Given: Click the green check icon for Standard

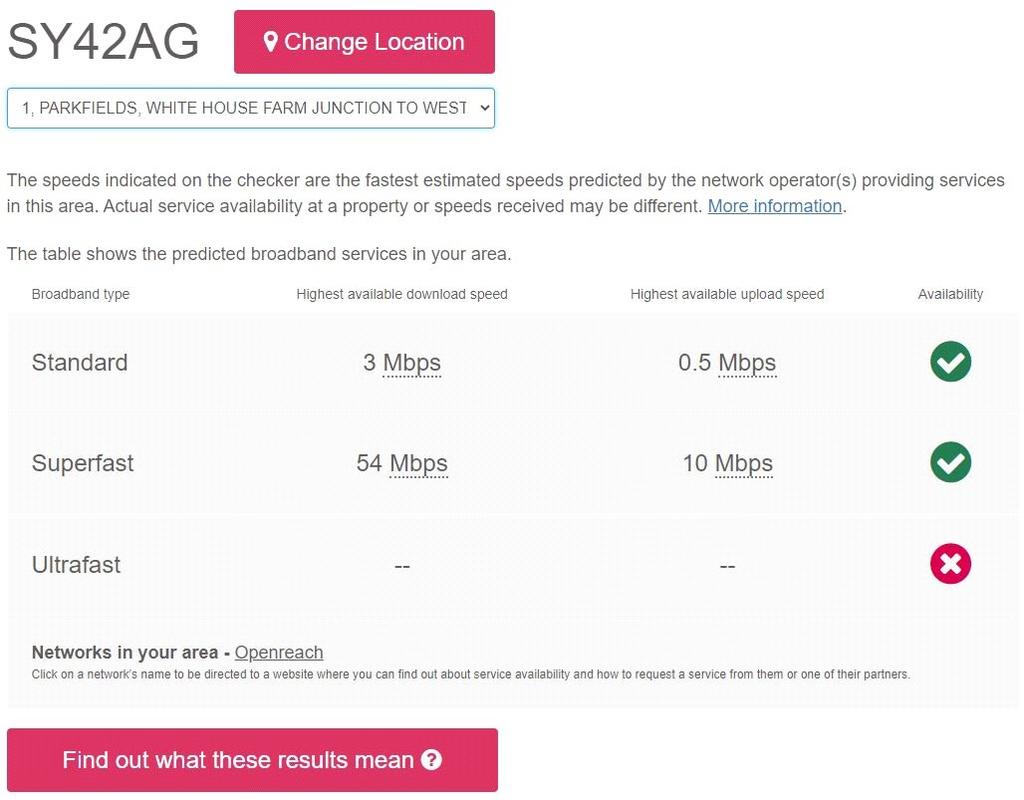Looking at the screenshot, I should tap(950, 362).
